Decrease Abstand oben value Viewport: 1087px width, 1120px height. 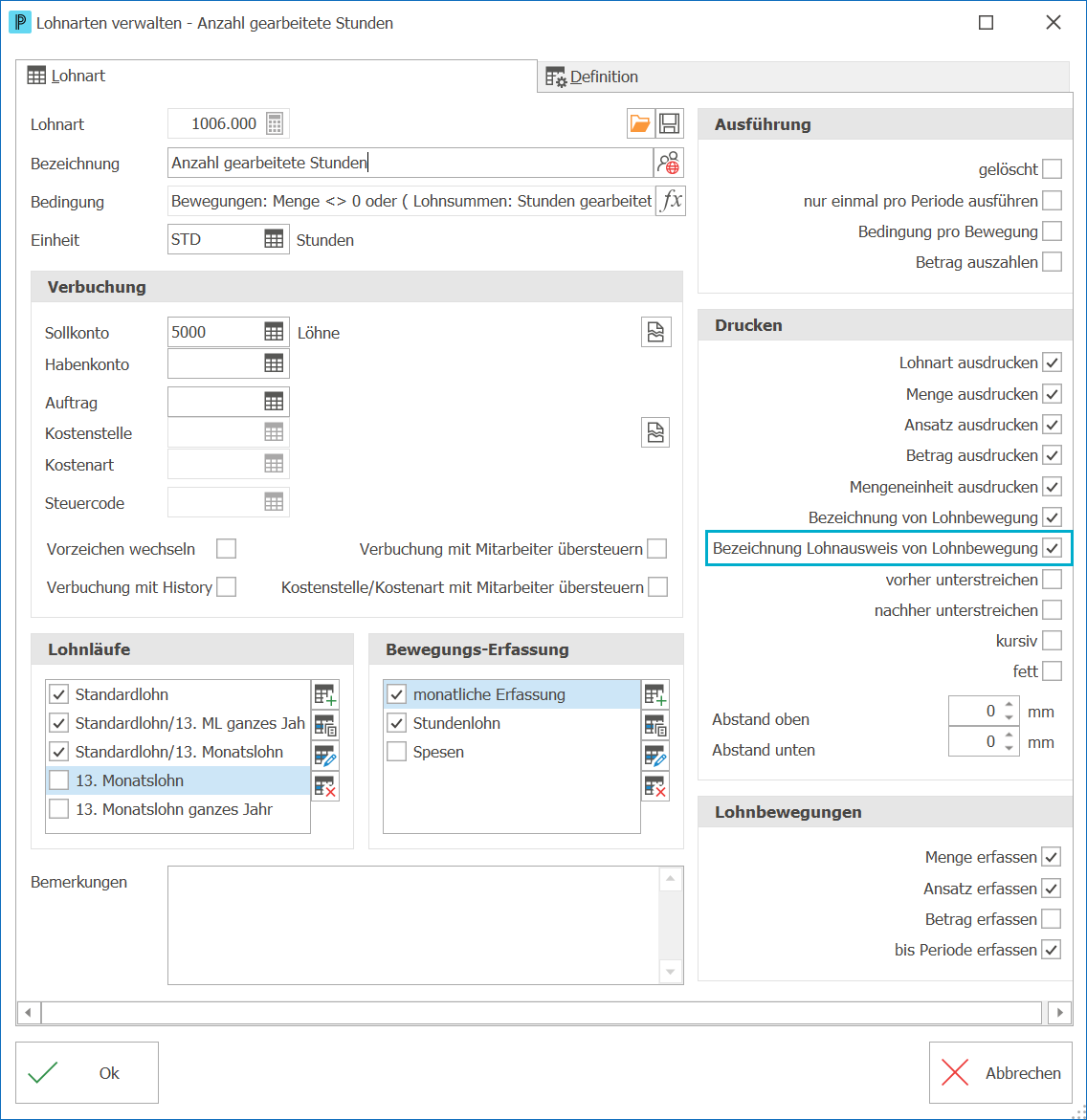1009,718
